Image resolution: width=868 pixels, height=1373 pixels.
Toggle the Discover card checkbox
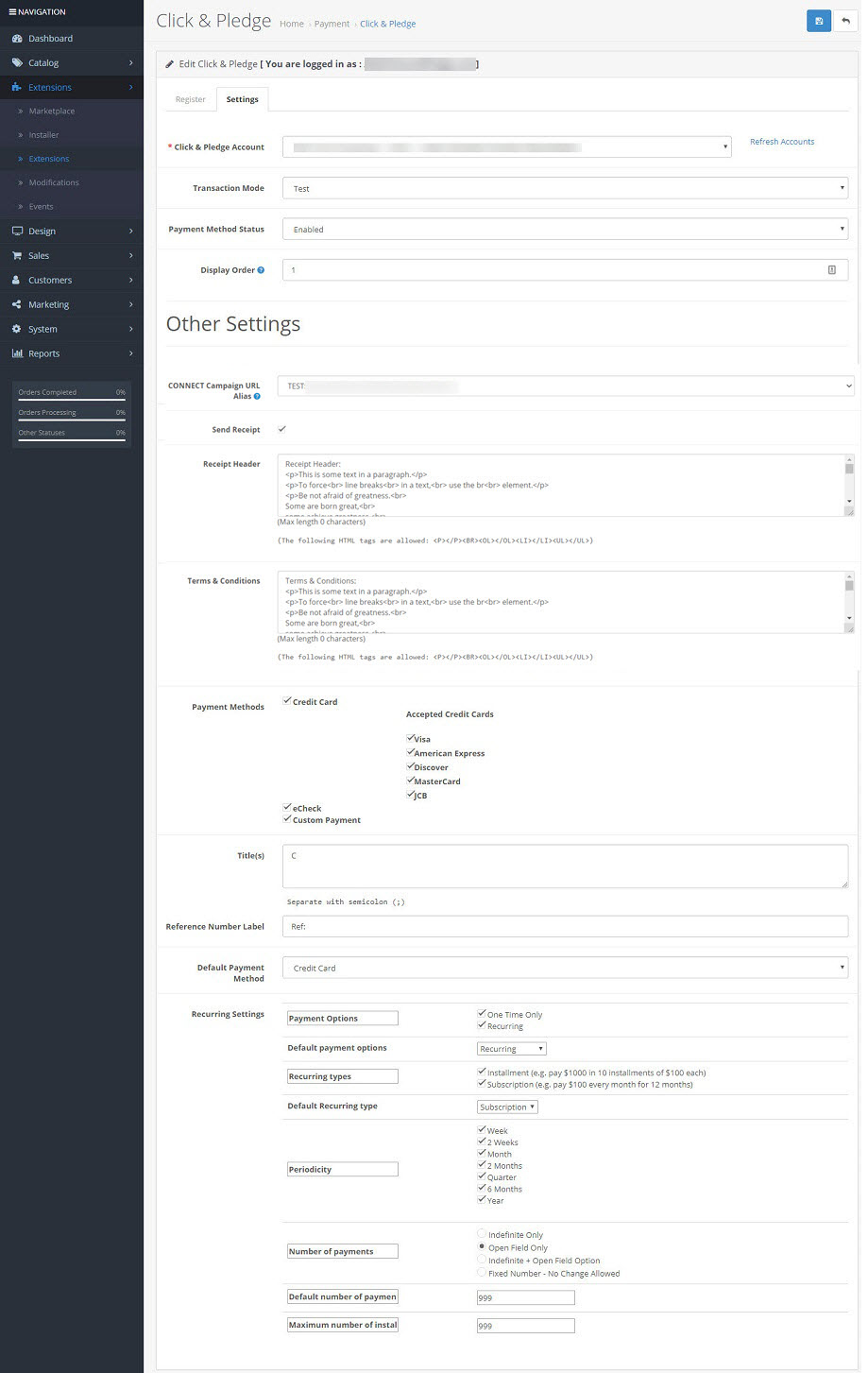click(411, 766)
